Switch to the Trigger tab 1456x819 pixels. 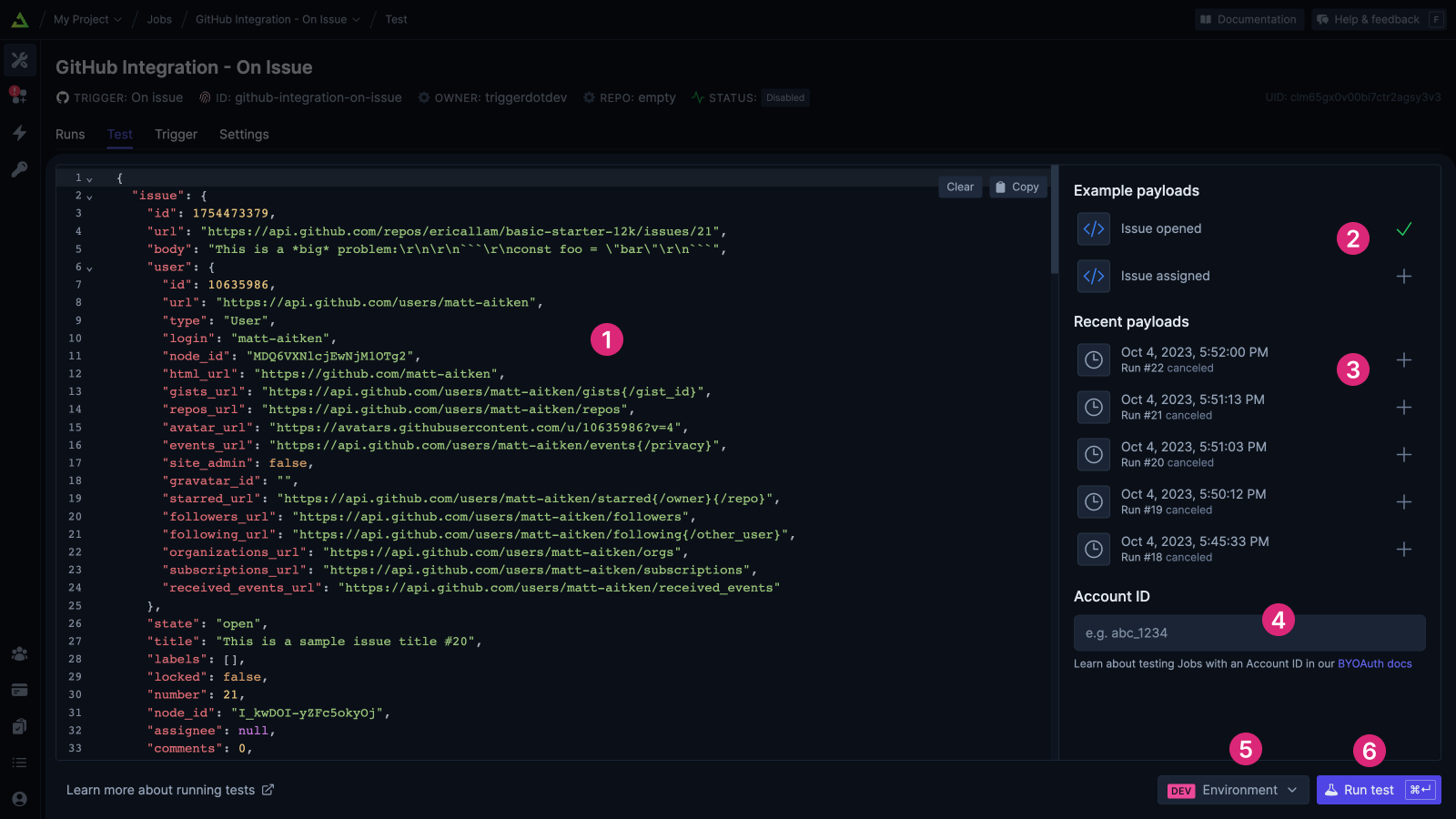coord(176,134)
